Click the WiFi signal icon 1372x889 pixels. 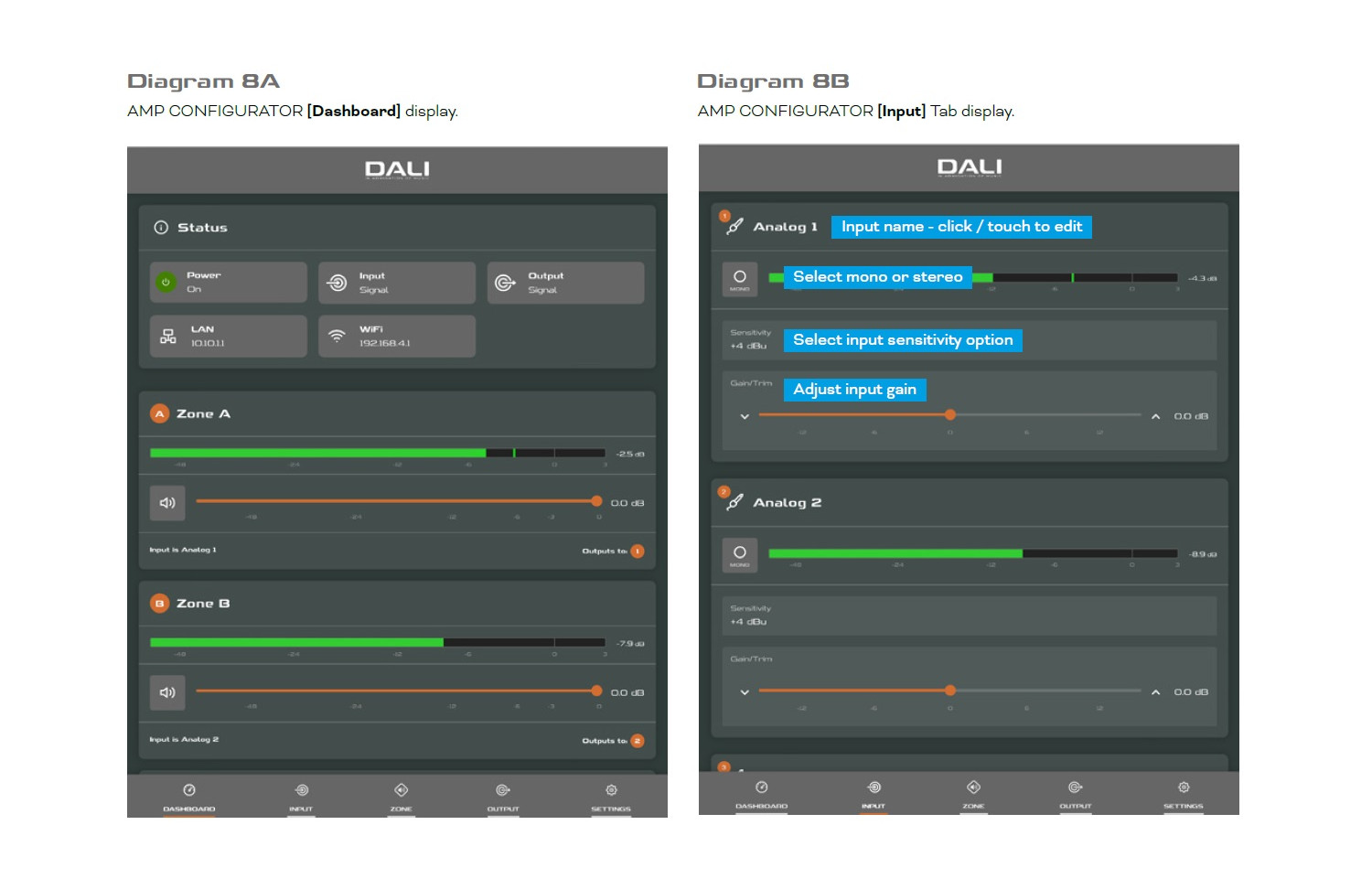338,336
